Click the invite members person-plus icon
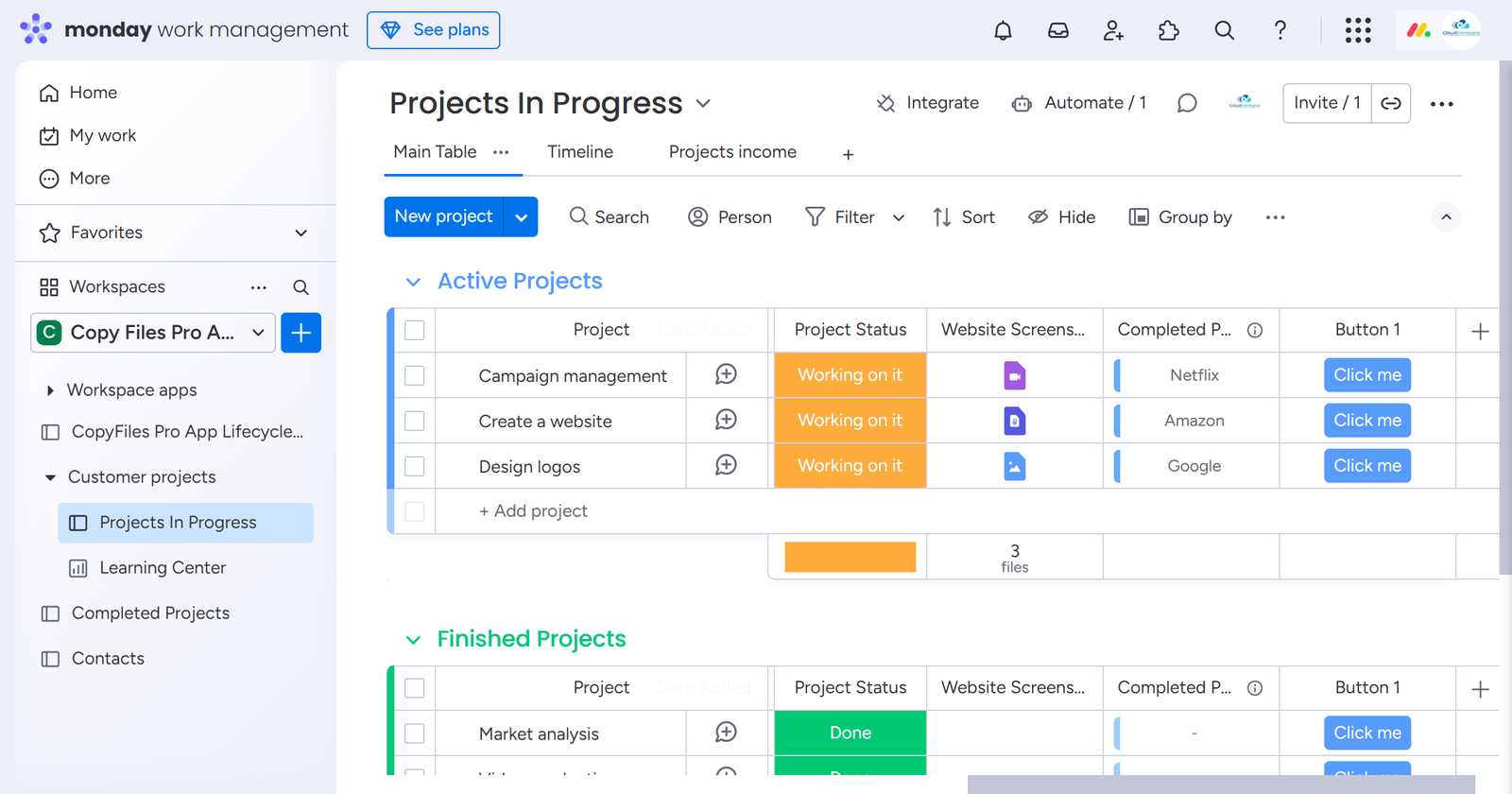This screenshot has width=1512, height=794. [1113, 30]
